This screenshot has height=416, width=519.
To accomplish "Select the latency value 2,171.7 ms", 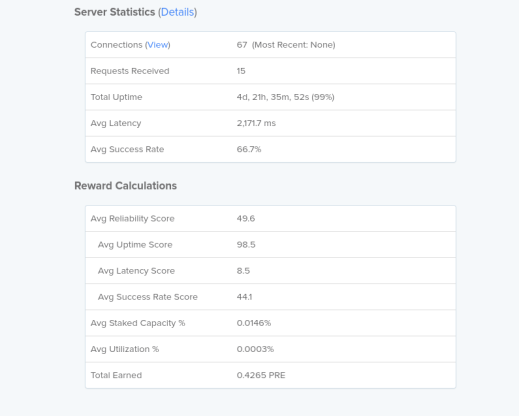I will [x=256, y=123].
